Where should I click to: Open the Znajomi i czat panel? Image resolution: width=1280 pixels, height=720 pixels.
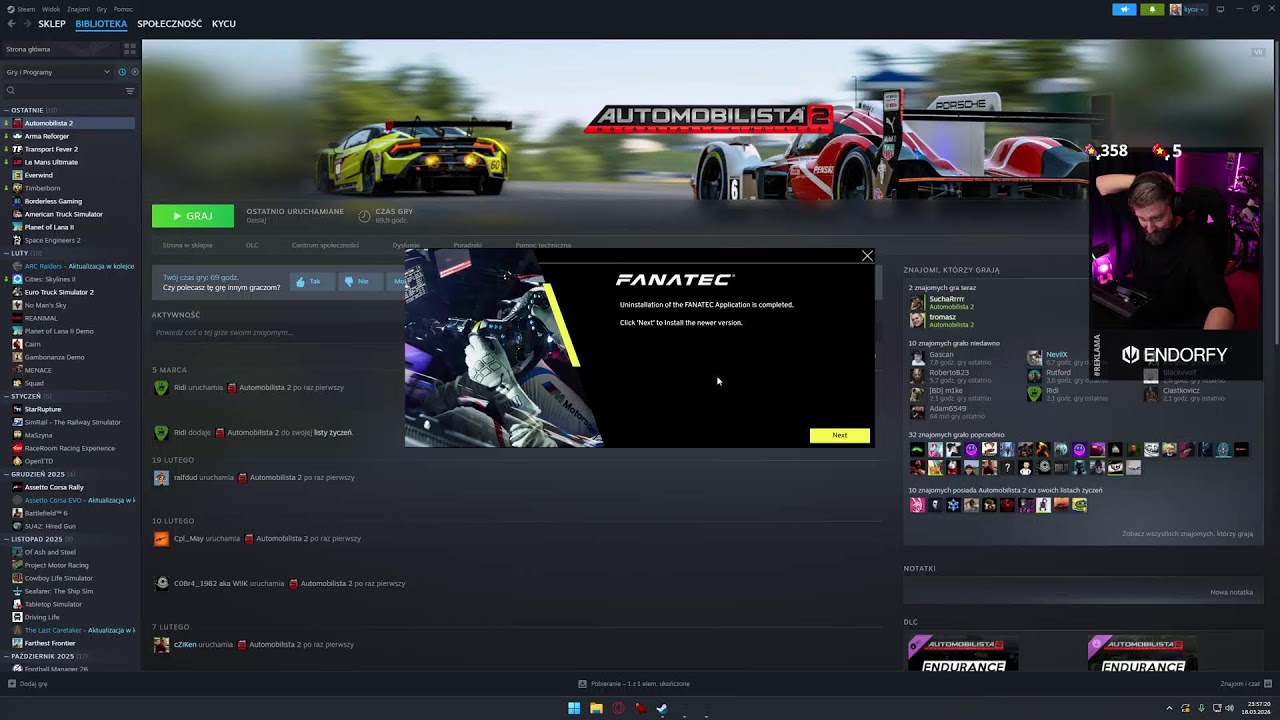click(1246, 684)
